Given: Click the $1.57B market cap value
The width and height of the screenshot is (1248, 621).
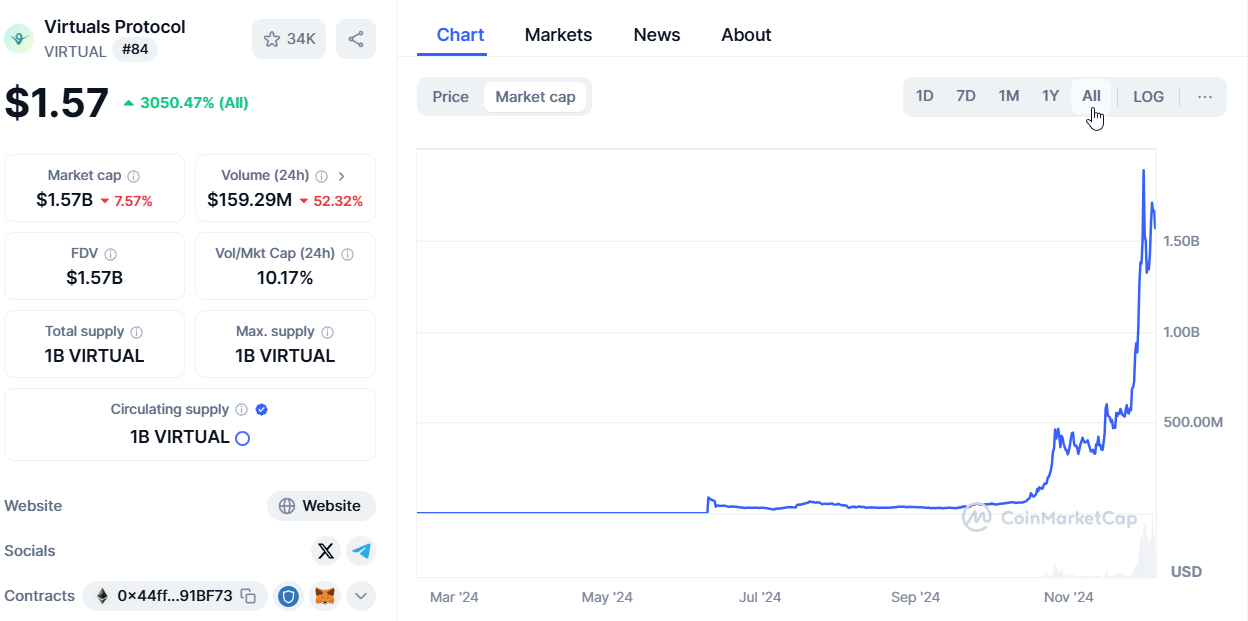Looking at the screenshot, I should (x=65, y=200).
